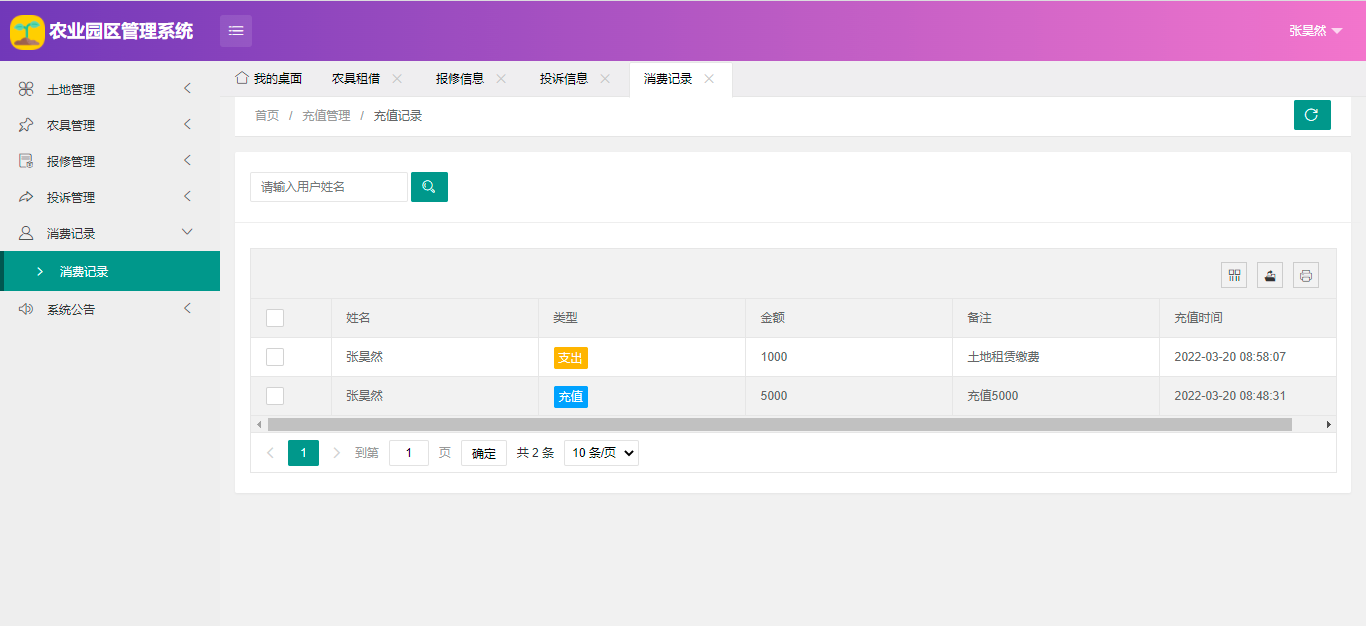The image size is (1366, 626).
Task: Click the 请输入用户姓名 search field
Action: [x=329, y=187]
